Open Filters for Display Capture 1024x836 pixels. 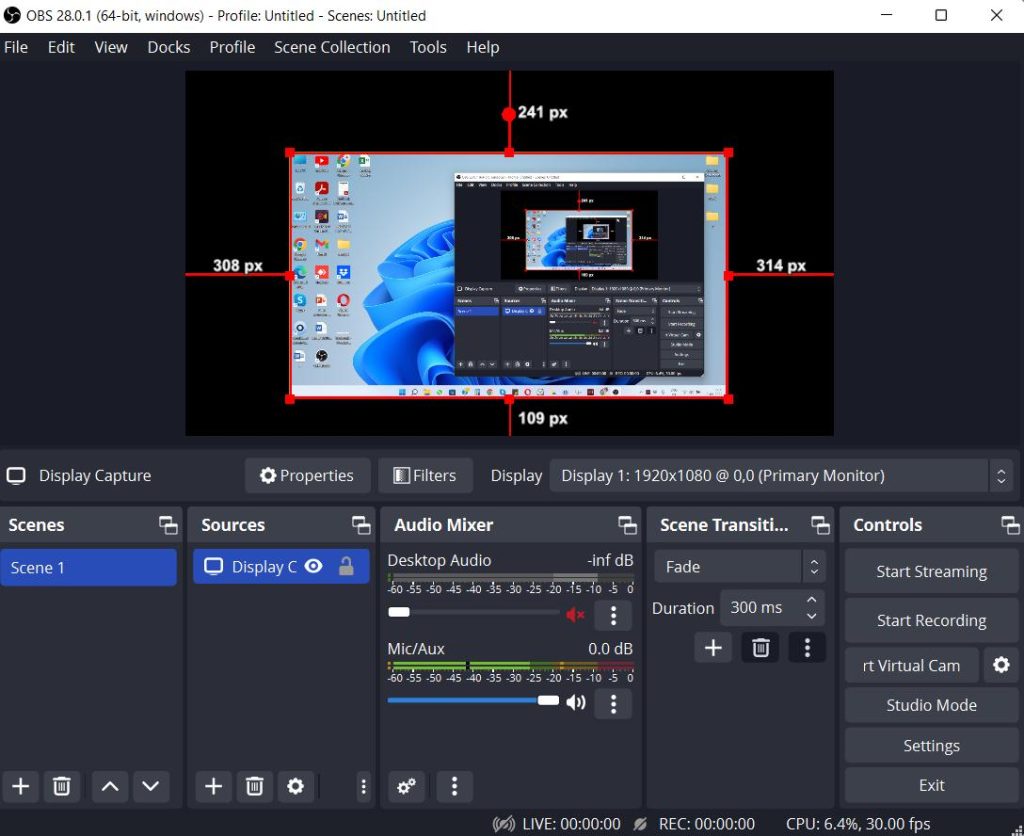[x=425, y=475]
